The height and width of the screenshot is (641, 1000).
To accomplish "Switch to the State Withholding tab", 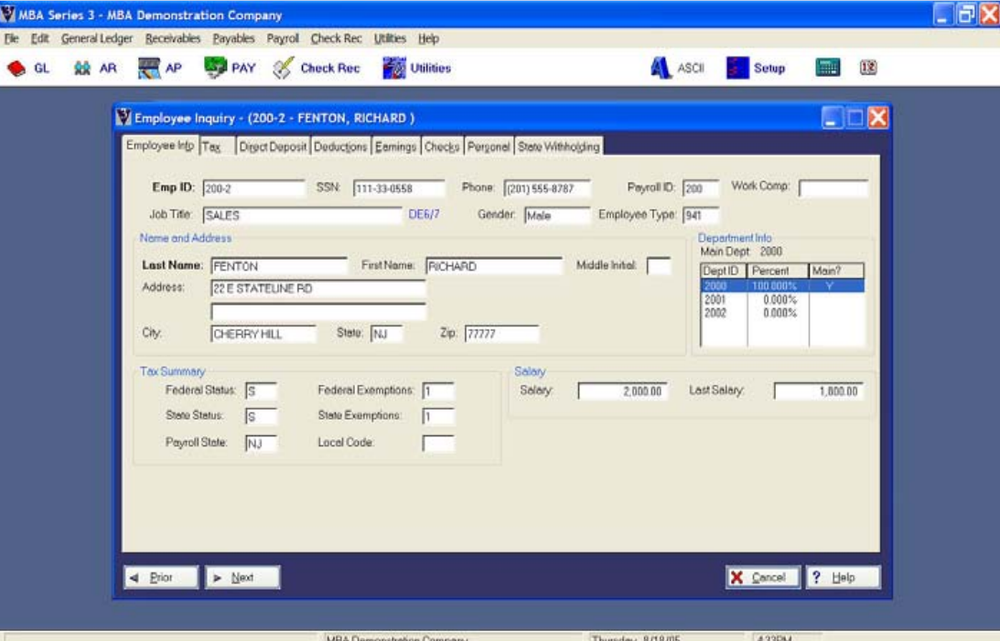I will (559, 147).
